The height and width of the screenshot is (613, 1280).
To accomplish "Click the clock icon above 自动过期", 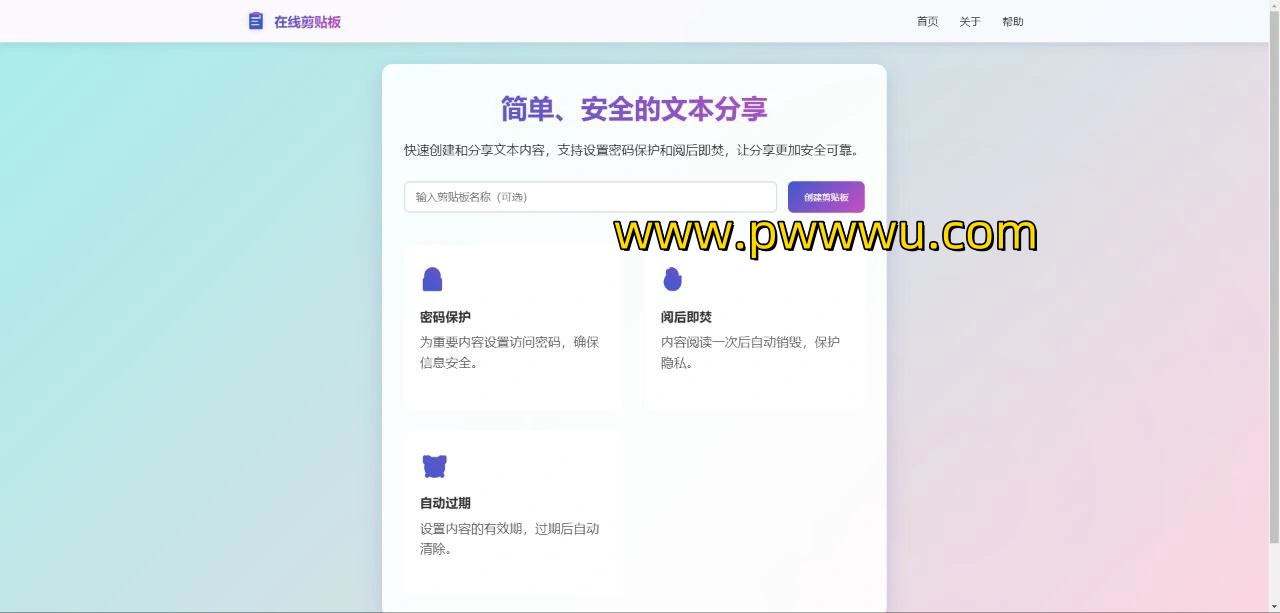I will click(434, 466).
